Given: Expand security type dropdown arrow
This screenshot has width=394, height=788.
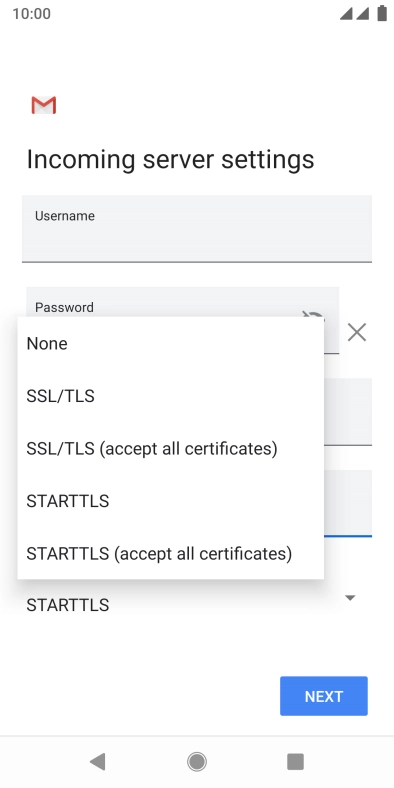Looking at the screenshot, I should pyautogui.click(x=350, y=598).
